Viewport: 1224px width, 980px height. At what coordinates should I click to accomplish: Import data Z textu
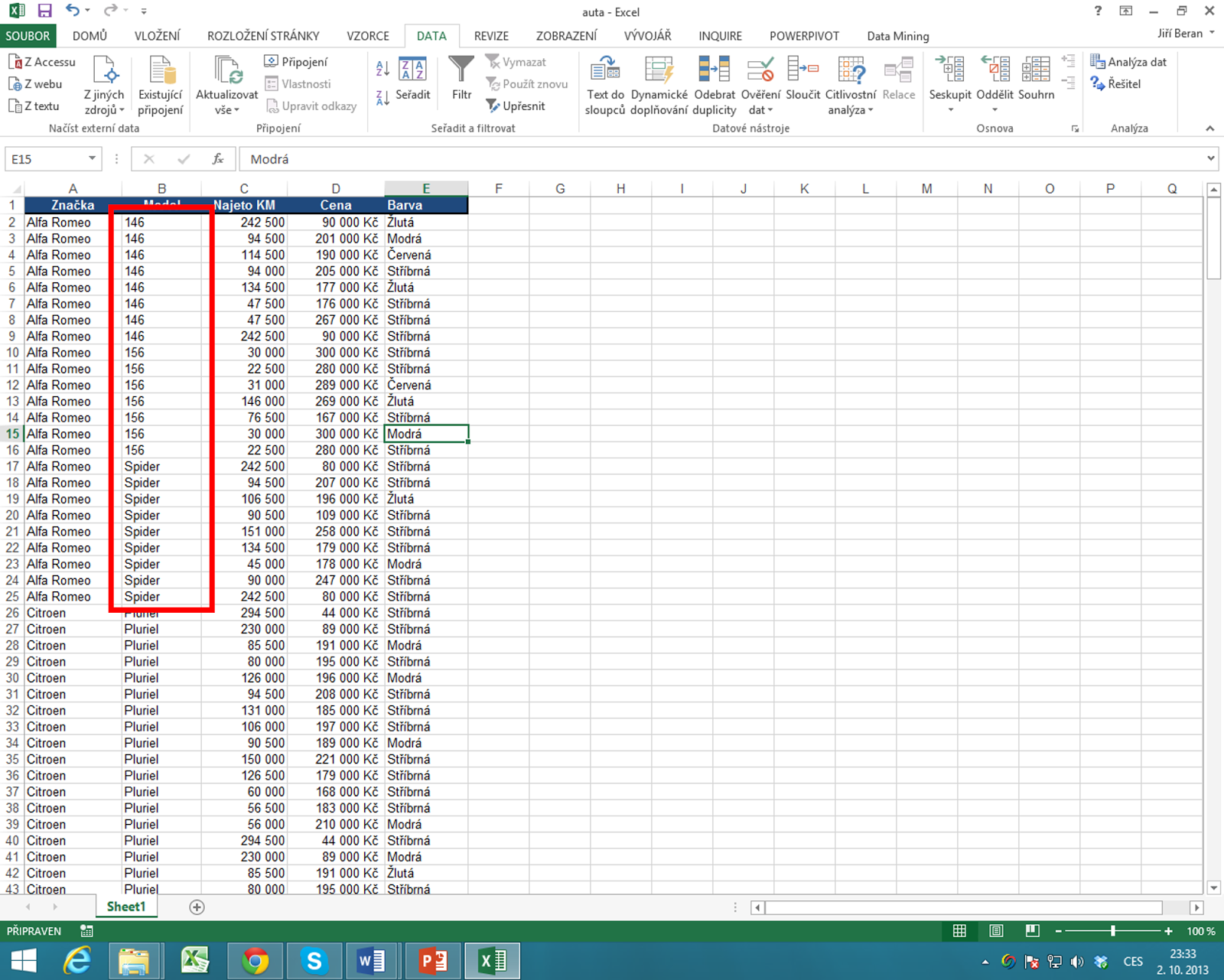(34, 106)
